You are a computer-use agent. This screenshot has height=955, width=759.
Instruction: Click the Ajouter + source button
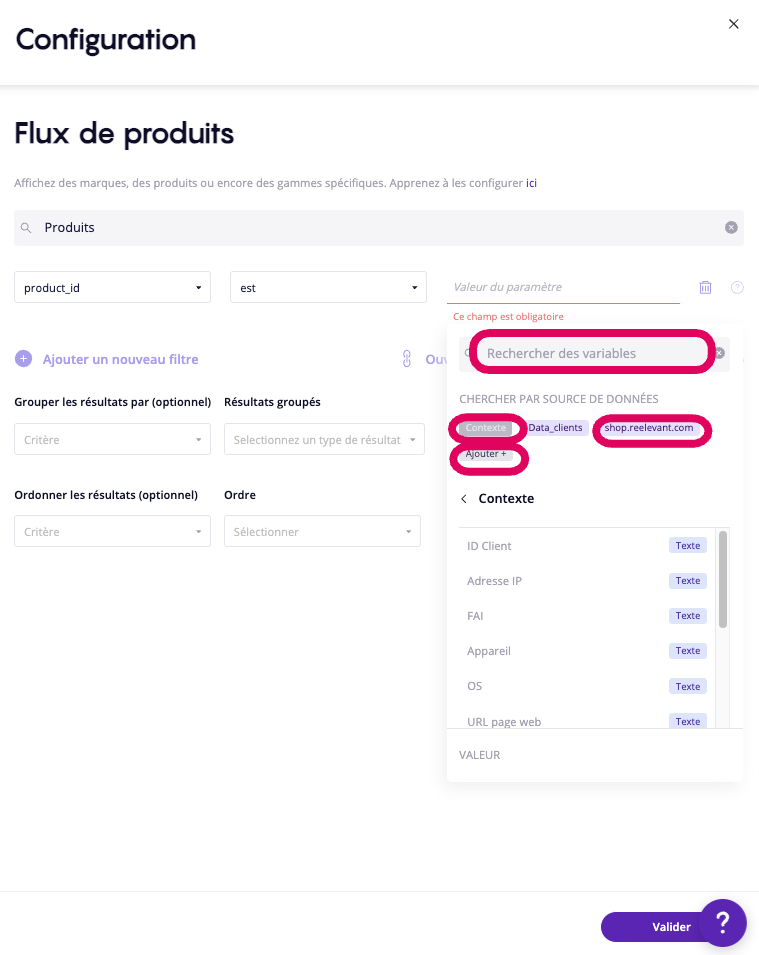pos(487,454)
